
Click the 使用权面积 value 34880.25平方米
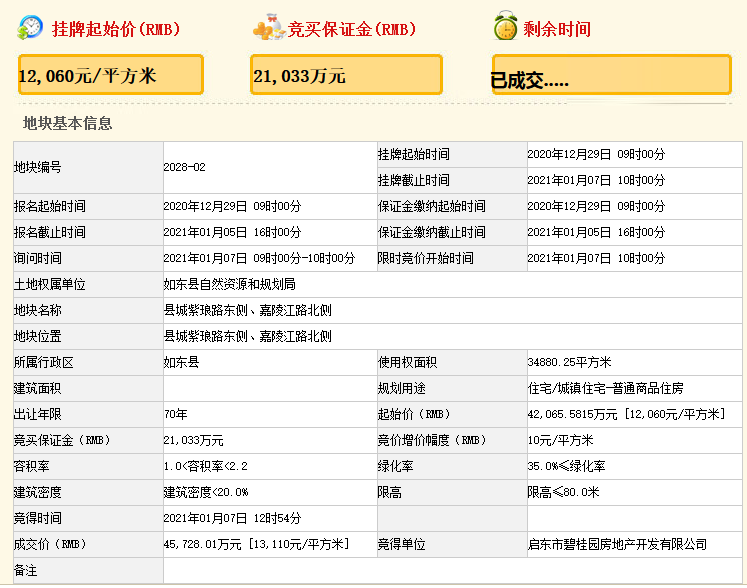(569, 362)
